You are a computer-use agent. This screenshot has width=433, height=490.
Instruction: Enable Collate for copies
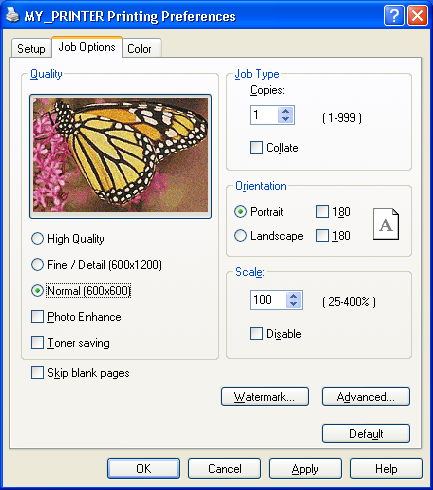[x=256, y=148]
